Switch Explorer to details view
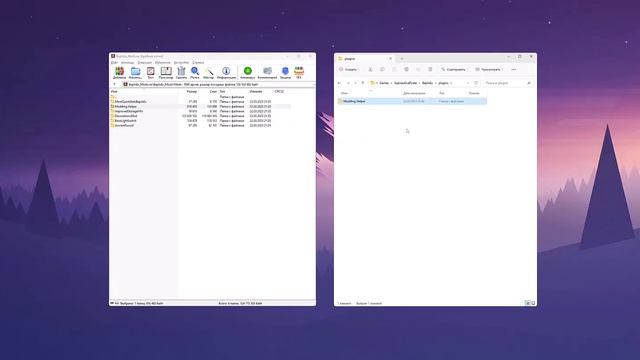This screenshot has width=640, height=360. [527, 303]
